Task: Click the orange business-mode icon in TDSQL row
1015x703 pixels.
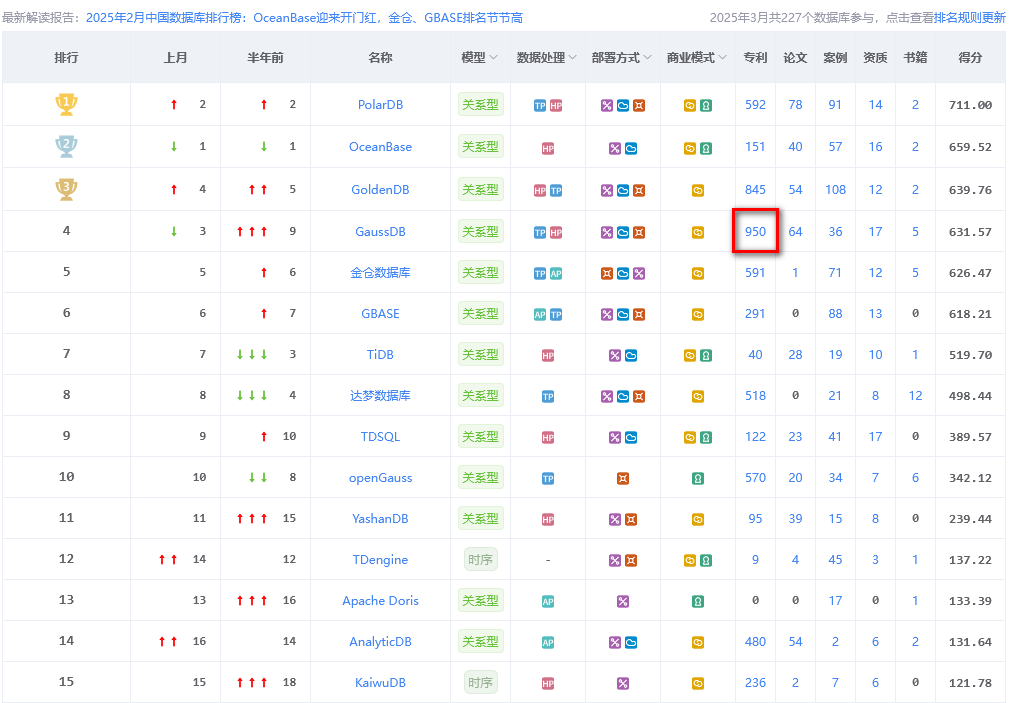Action: pos(690,438)
